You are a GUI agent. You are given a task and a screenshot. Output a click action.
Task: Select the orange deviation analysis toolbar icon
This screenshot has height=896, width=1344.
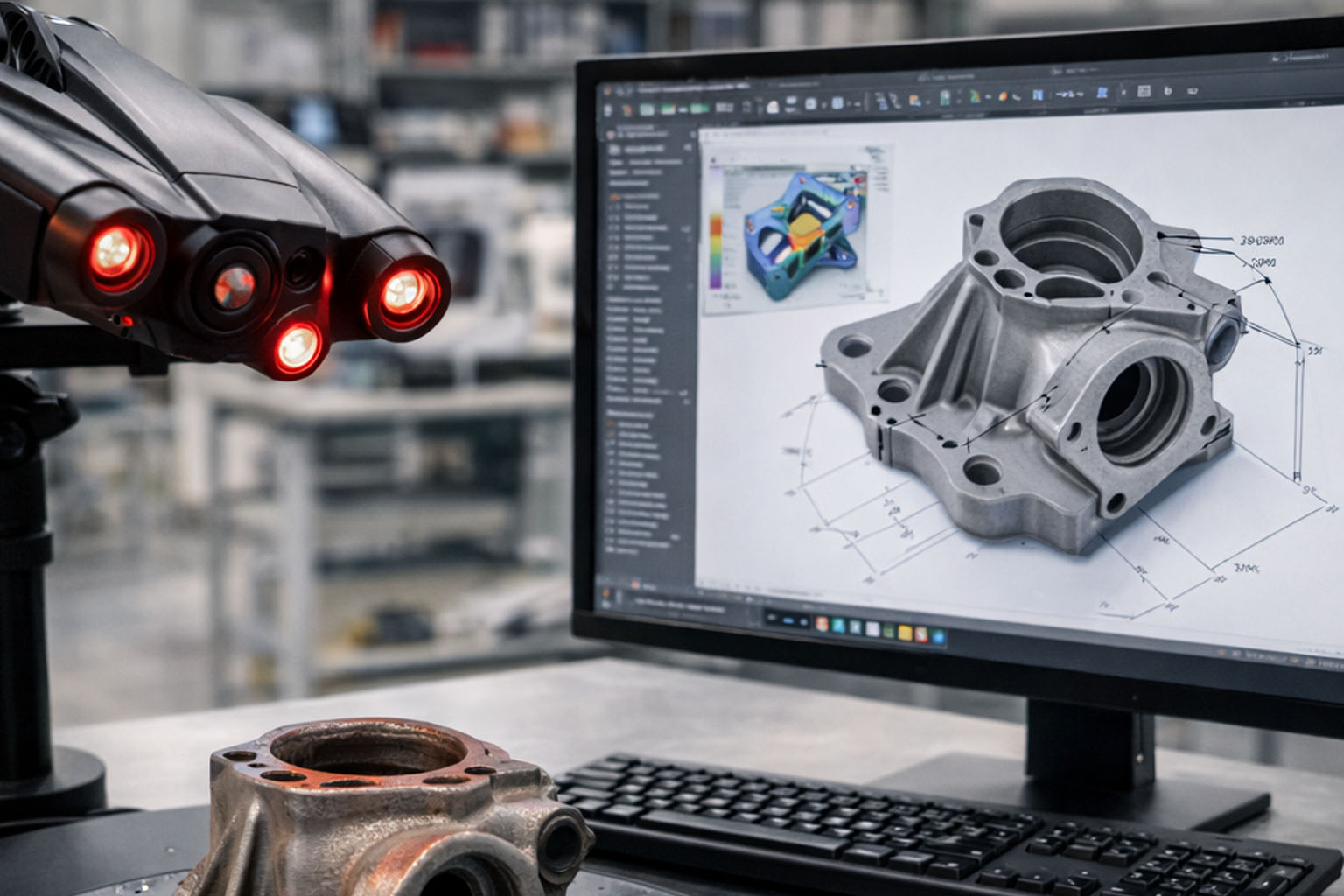click(1004, 96)
